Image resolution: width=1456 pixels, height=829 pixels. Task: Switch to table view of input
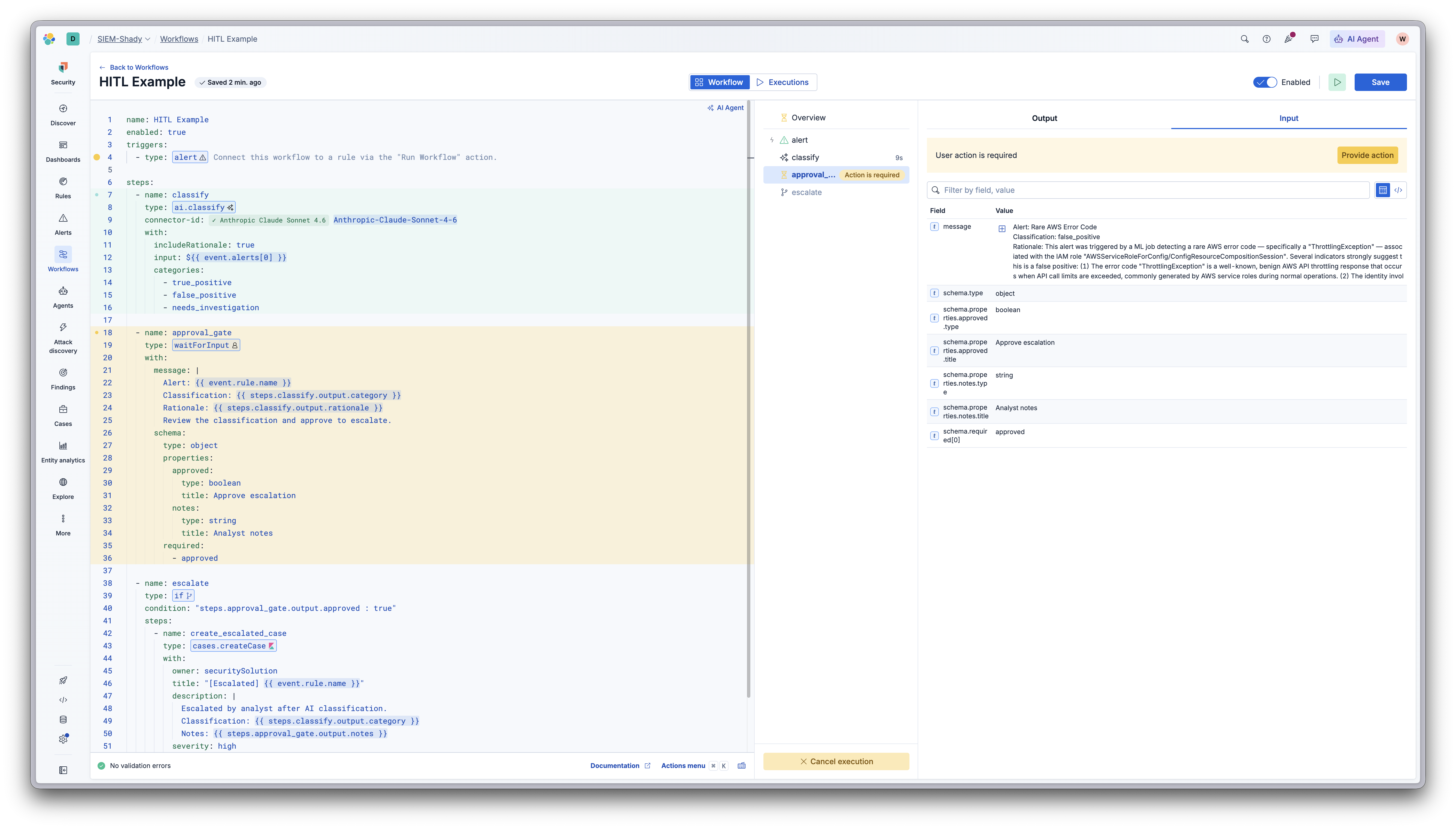[1382, 190]
